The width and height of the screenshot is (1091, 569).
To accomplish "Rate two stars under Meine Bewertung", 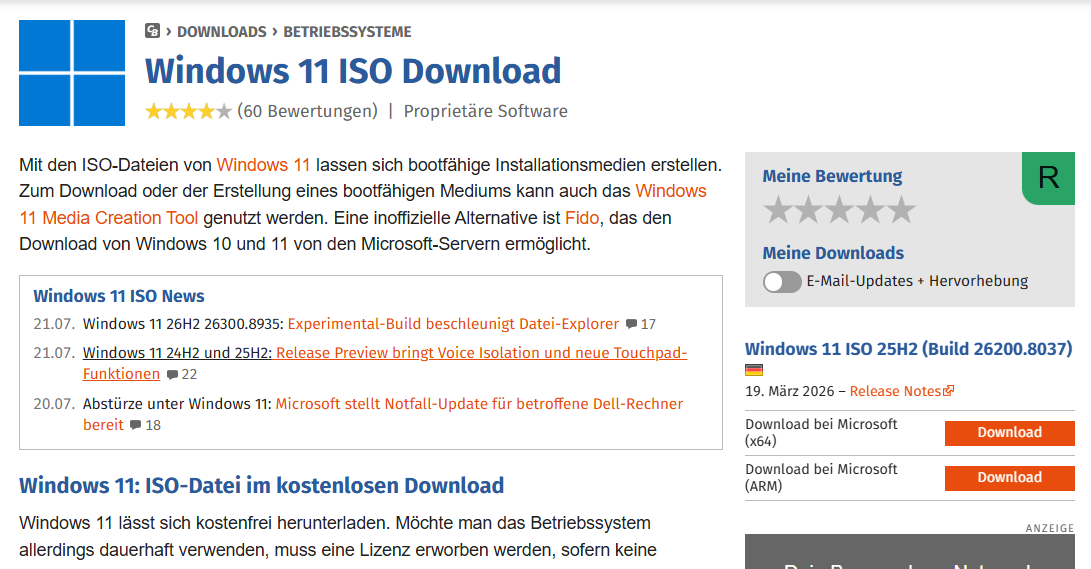I will 809,209.
